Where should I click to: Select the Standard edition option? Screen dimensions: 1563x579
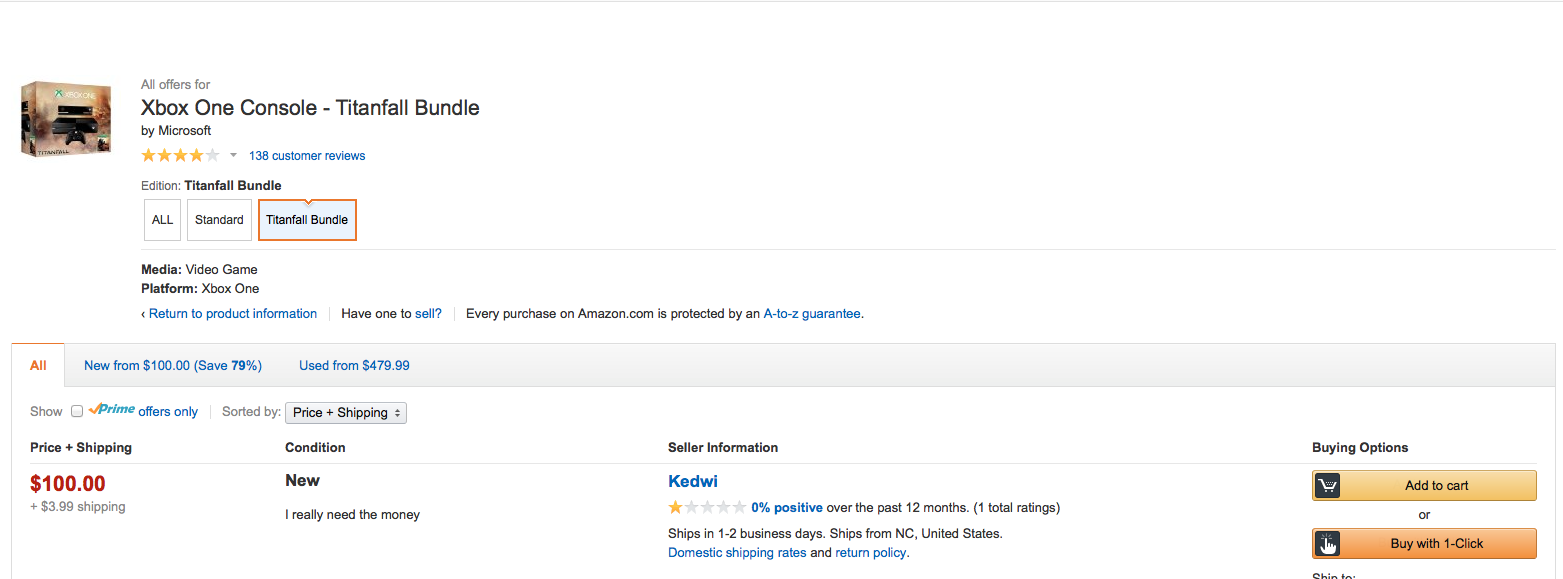[x=219, y=220]
